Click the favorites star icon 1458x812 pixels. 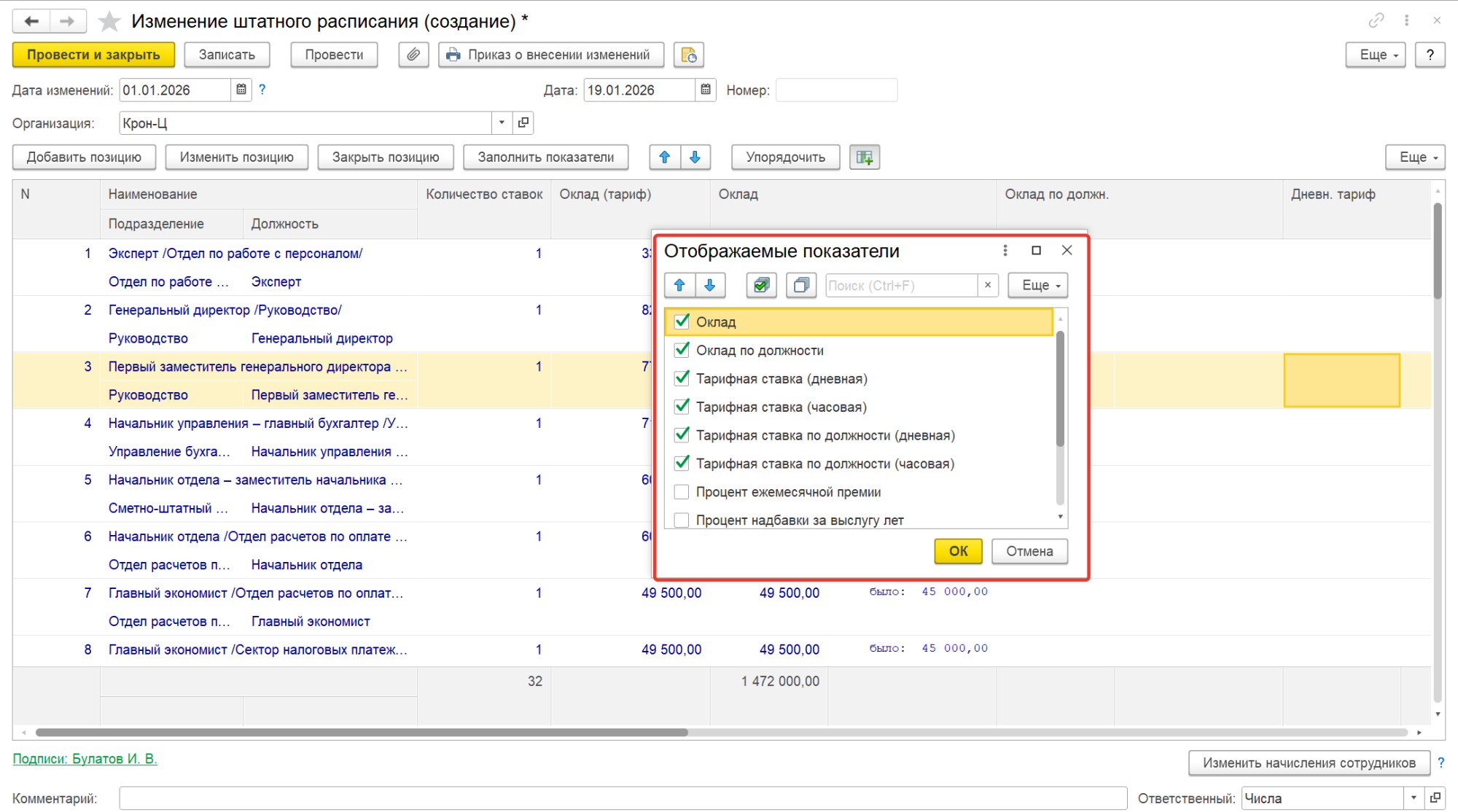point(109,21)
